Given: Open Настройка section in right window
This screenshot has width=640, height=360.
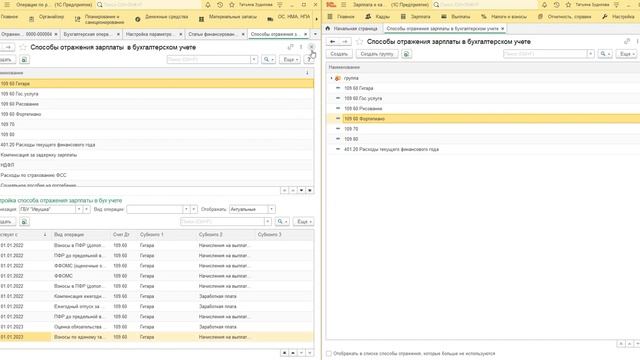Looking at the screenshot, I should click(x=618, y=17).
